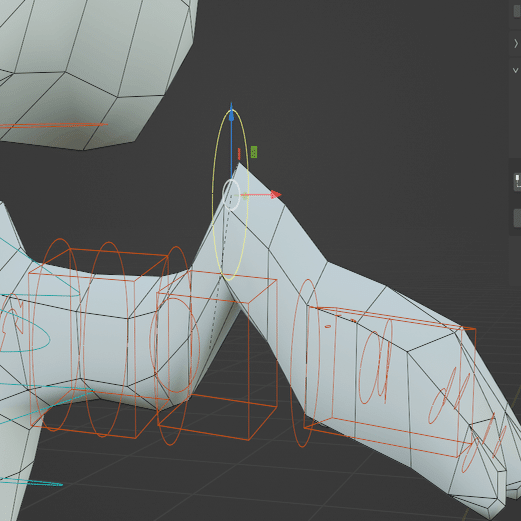Click the green plane handle on the gizmo
Screen dimensions: 521x521
pos(254,152)
